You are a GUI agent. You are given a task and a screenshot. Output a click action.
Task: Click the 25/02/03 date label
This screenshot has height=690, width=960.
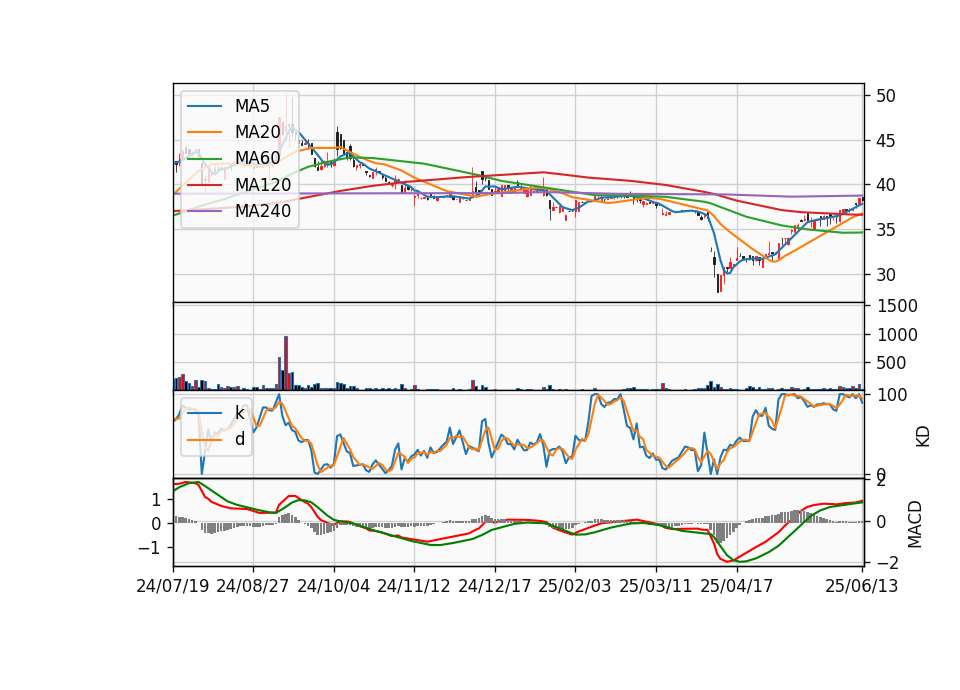click(x=575, y=586)
